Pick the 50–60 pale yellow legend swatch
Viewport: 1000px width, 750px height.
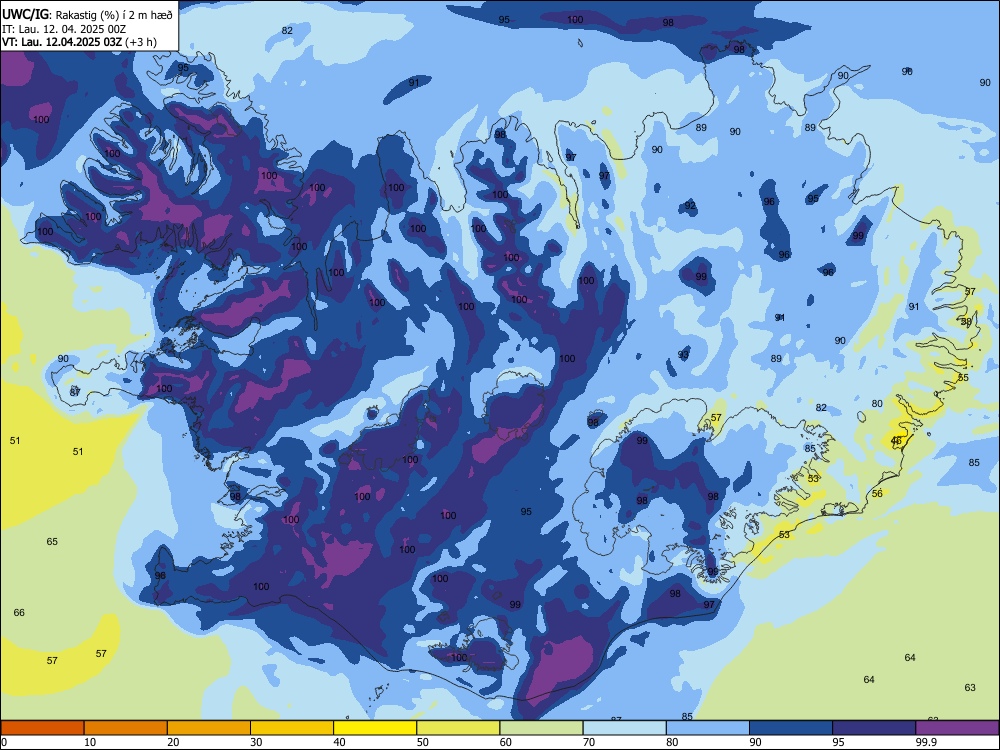[x=458, y=728]
